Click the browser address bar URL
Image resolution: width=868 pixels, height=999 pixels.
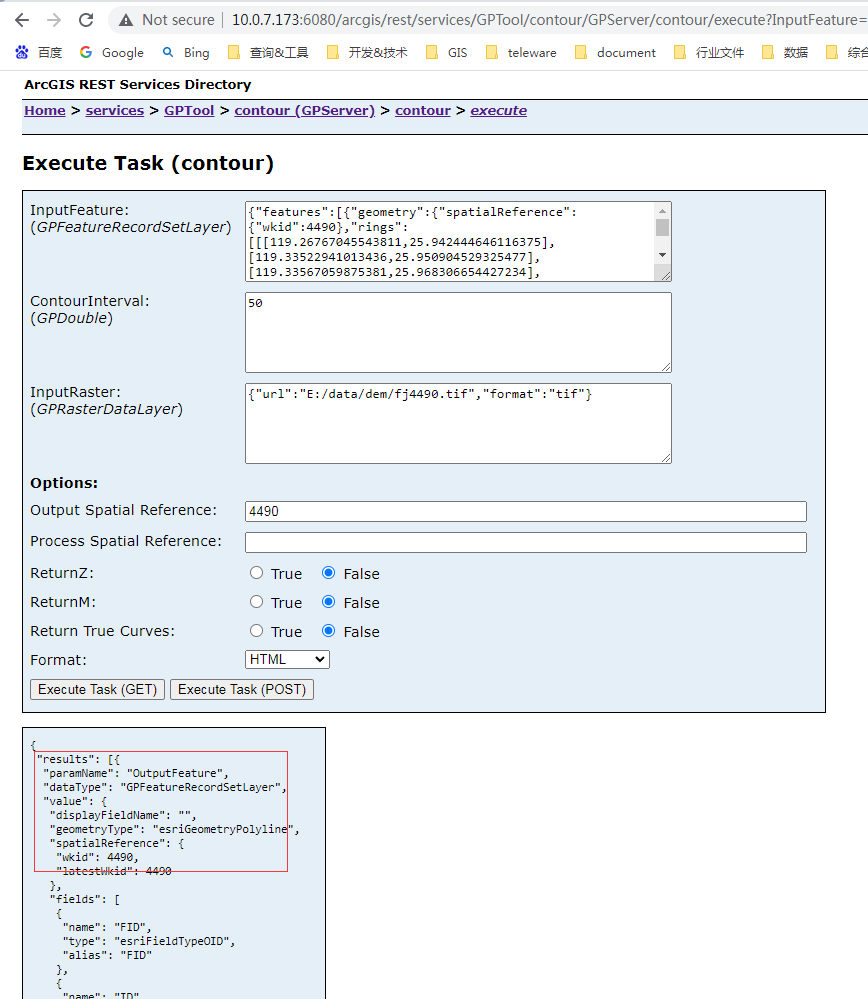(548, 20)
